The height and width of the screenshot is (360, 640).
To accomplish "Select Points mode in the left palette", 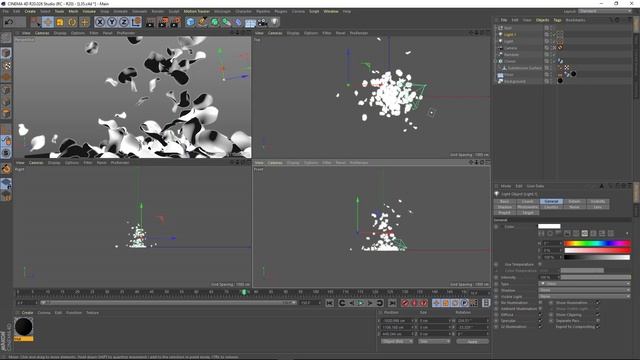I will tap(6, 90).
